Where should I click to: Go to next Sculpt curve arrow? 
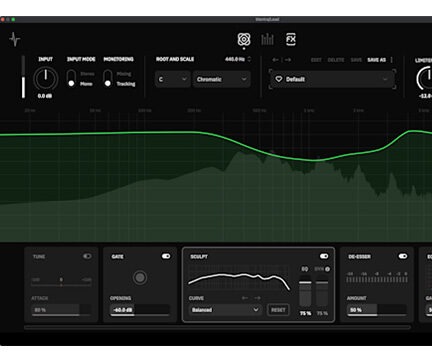click(257, 298)
